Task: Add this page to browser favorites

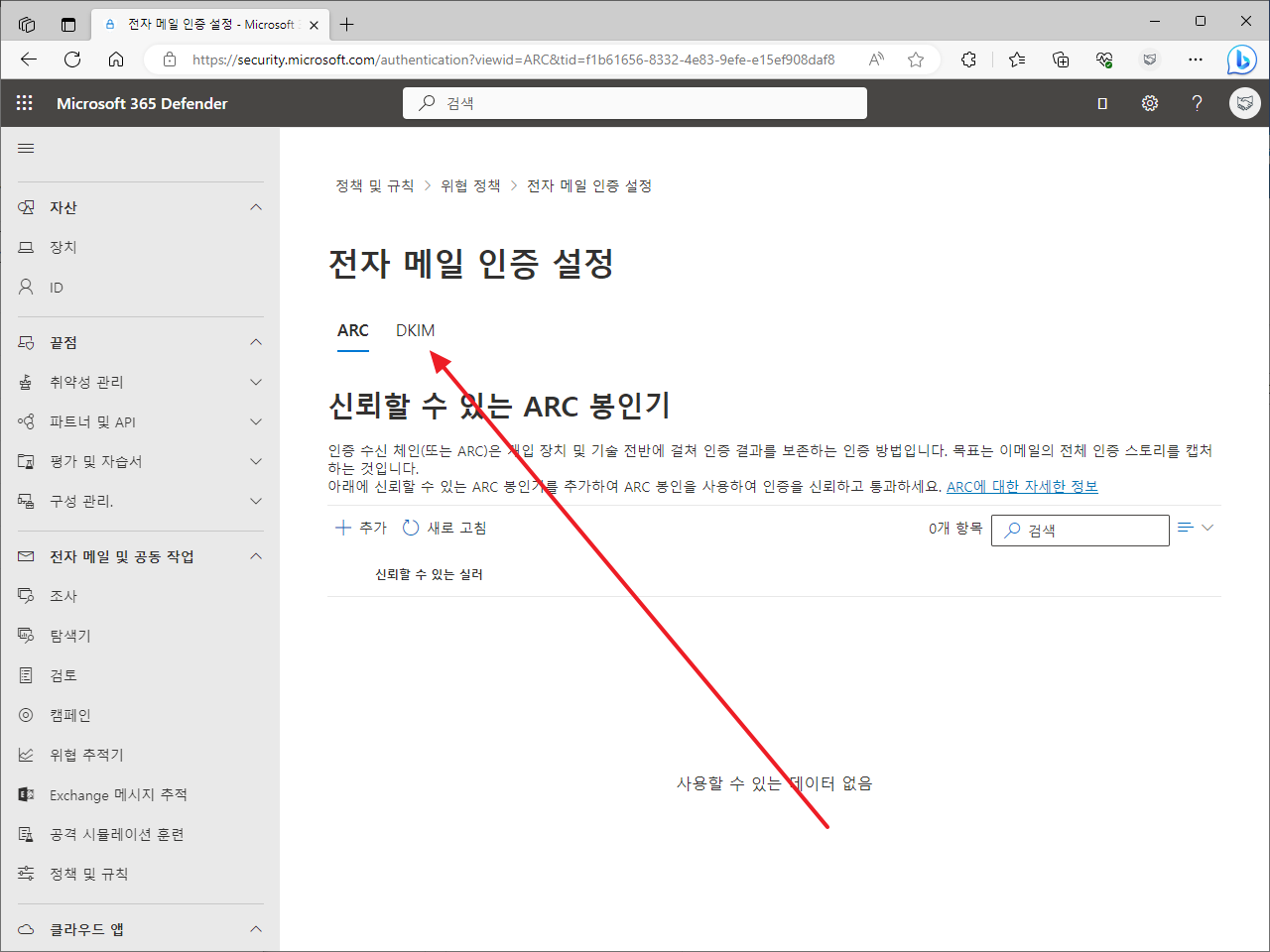Action: (x=916, y=59)
